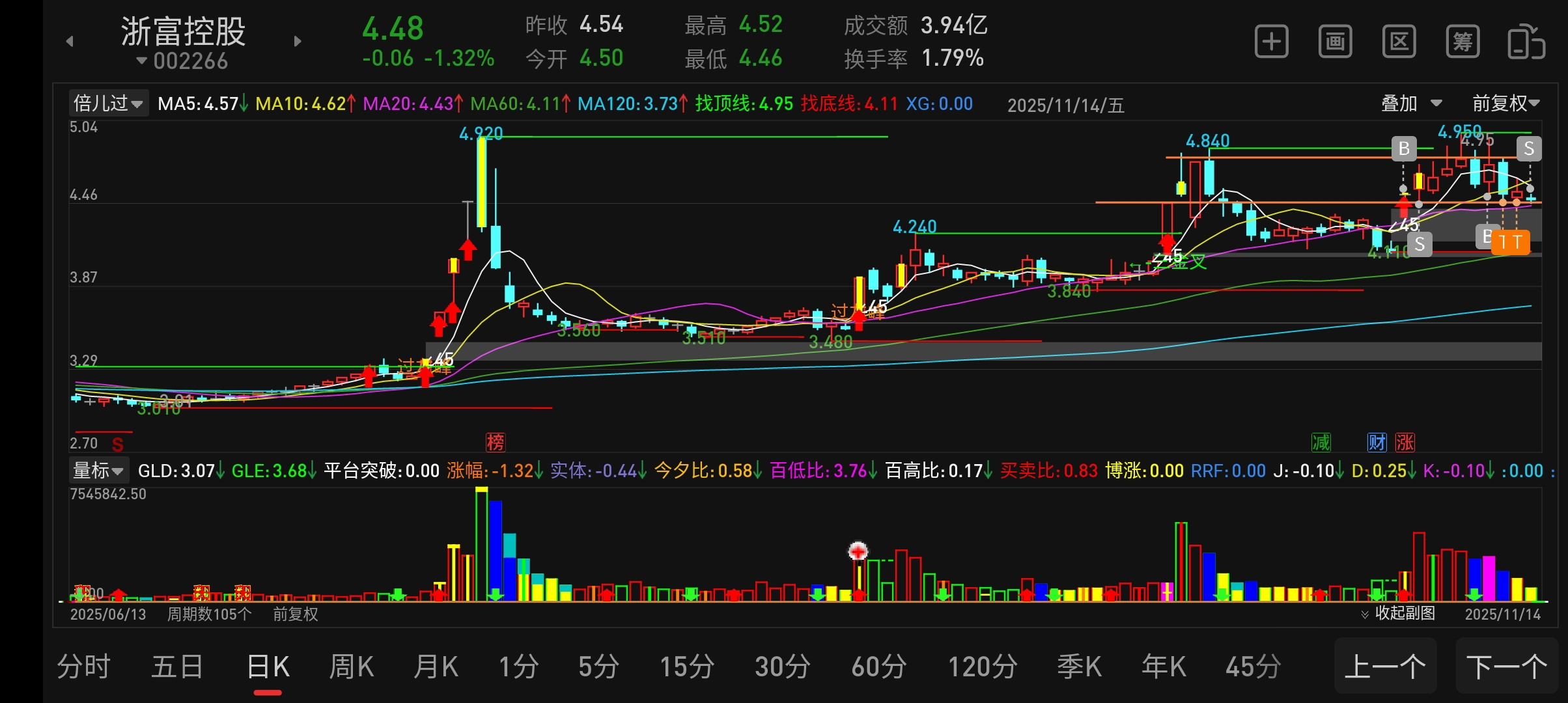Image resolution: width=1568 pixels, height=703 pixels.
Task: Click the blue 财 marker icon
Action: click(x=1377, y=443)
